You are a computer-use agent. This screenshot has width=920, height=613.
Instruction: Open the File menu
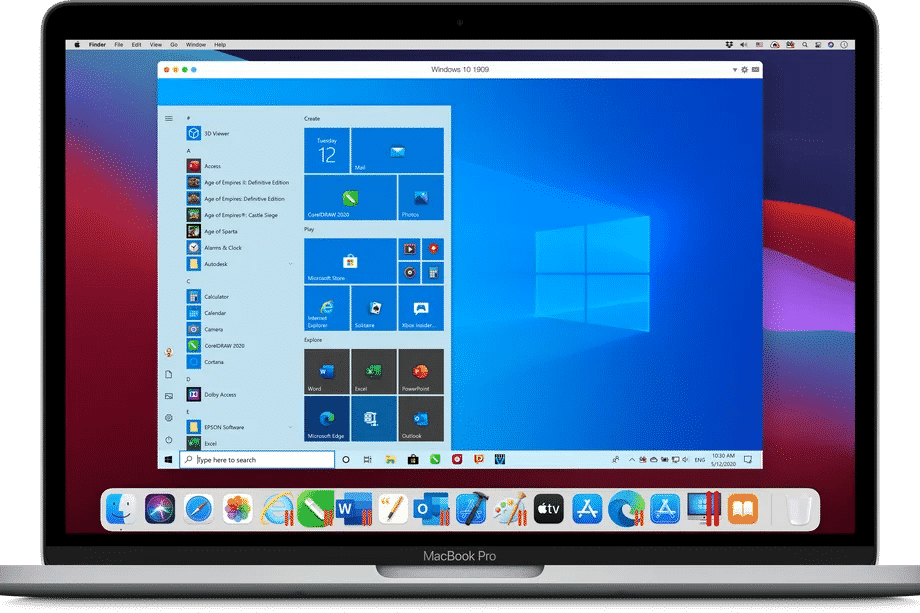click(x=119, y=45)
